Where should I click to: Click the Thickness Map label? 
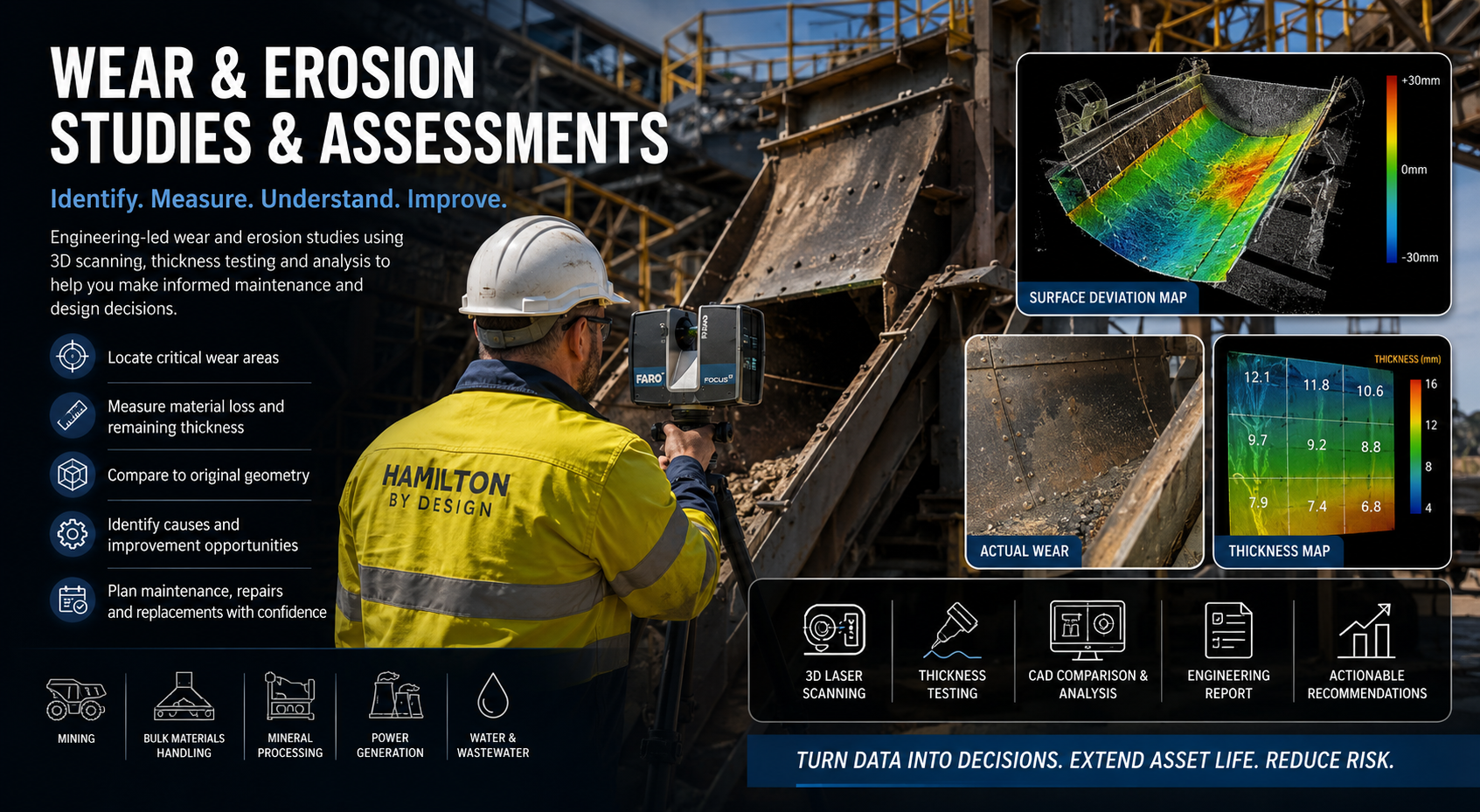(1279, 551)
